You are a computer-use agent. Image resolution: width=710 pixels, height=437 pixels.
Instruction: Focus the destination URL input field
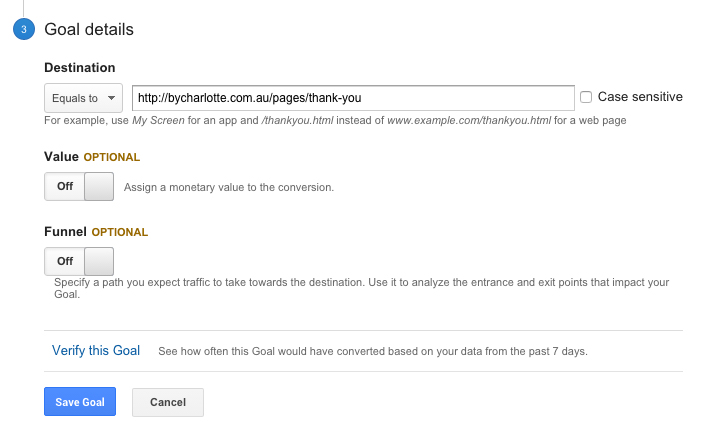coord(352,98)
